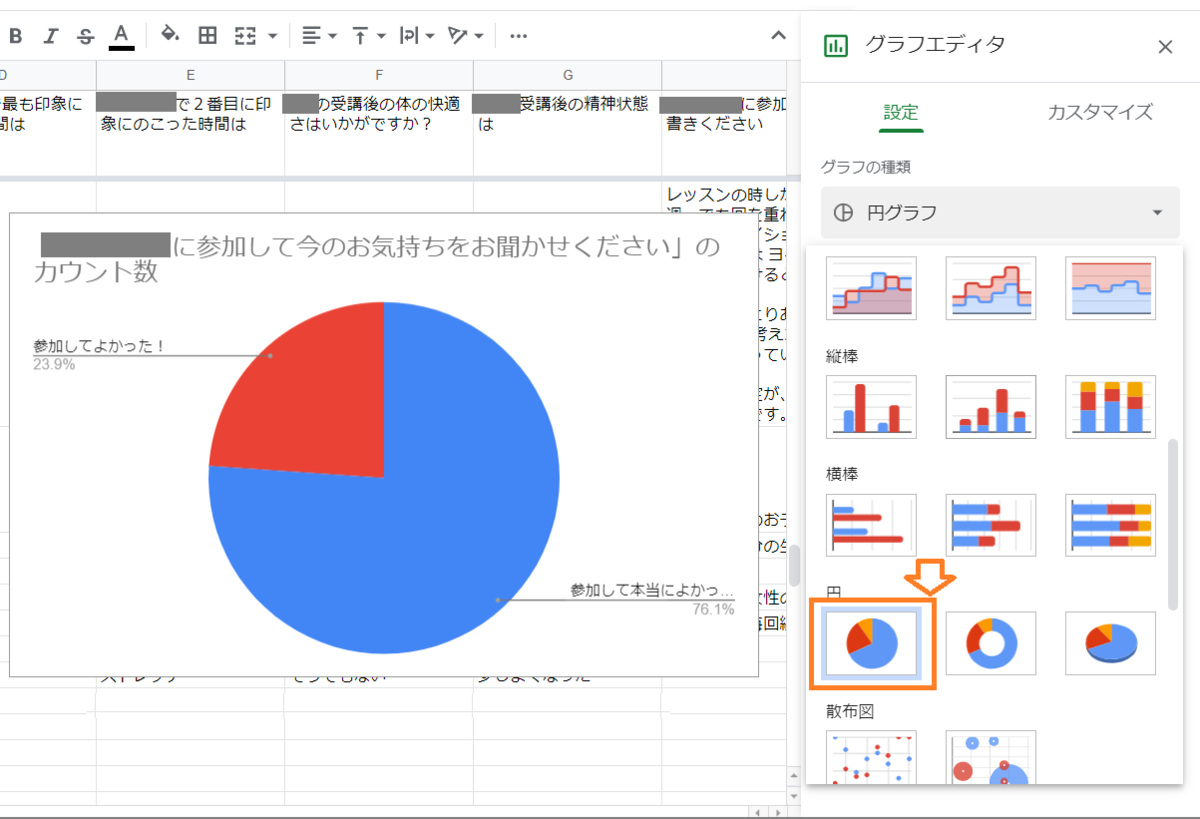Click the chart type list scrollbar
1200x819 pixels.
click(x=1174, y=523)
